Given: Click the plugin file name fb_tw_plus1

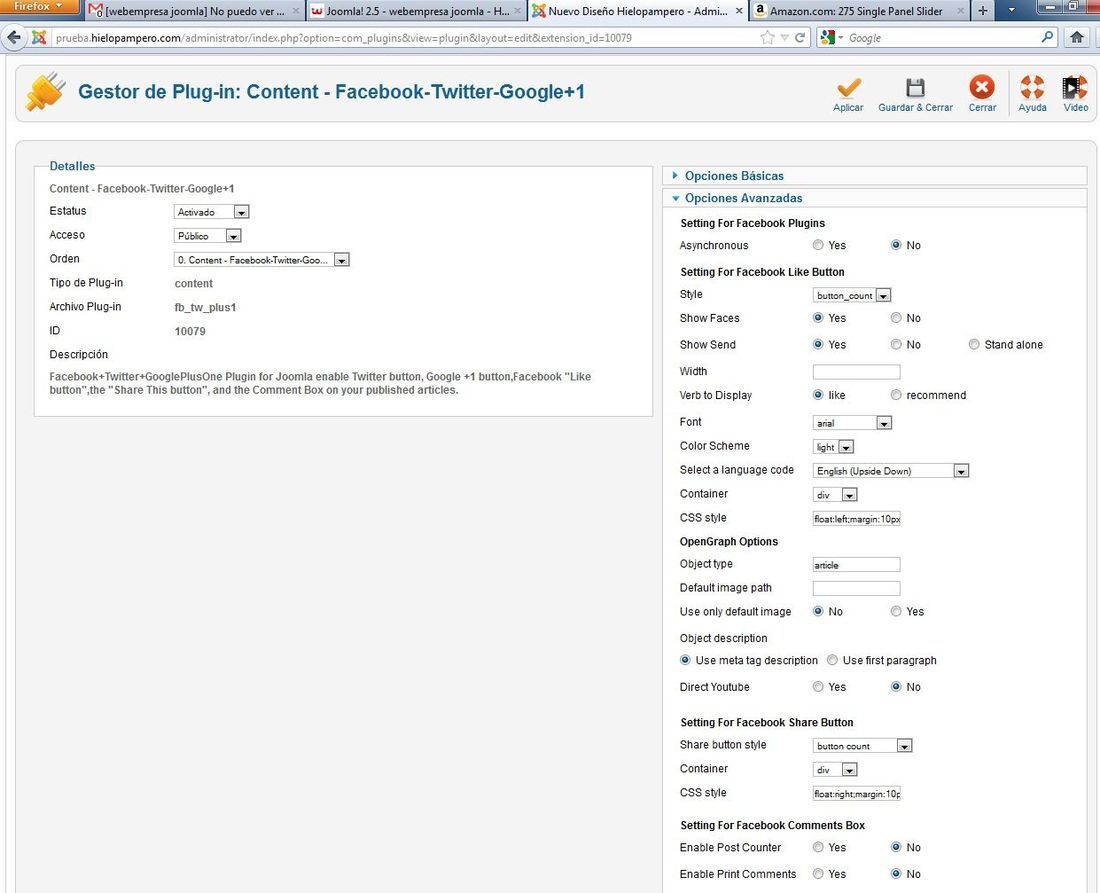Looking at the screenshot, I should (206, 307).
